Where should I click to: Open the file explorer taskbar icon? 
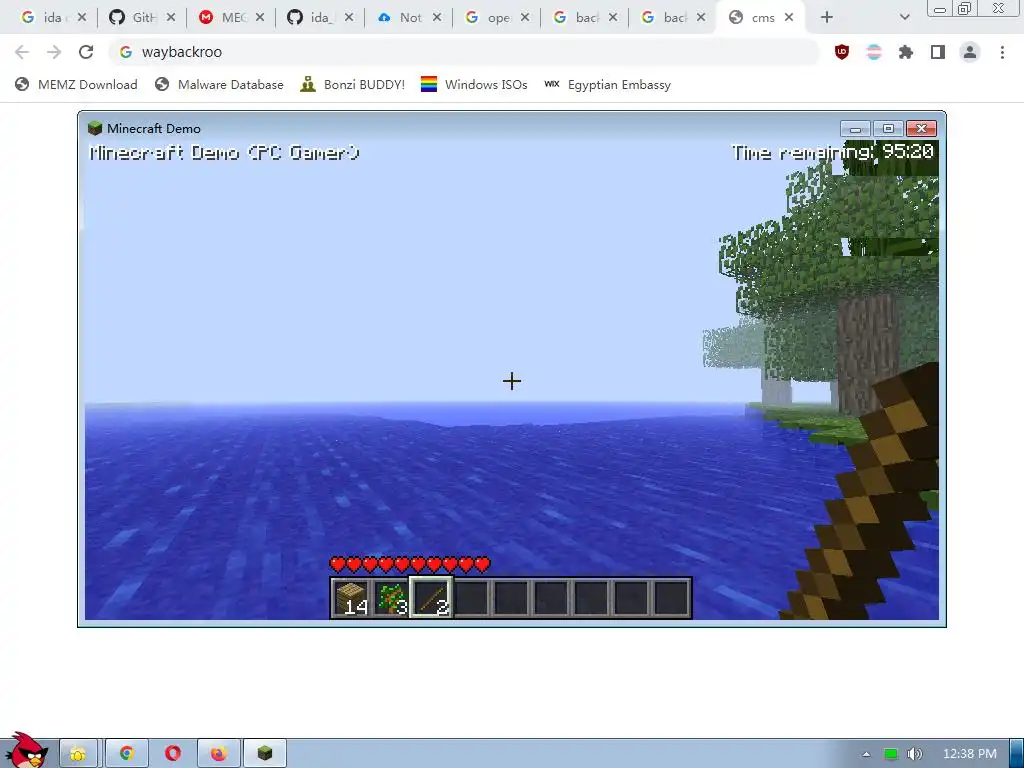point(78,754)
